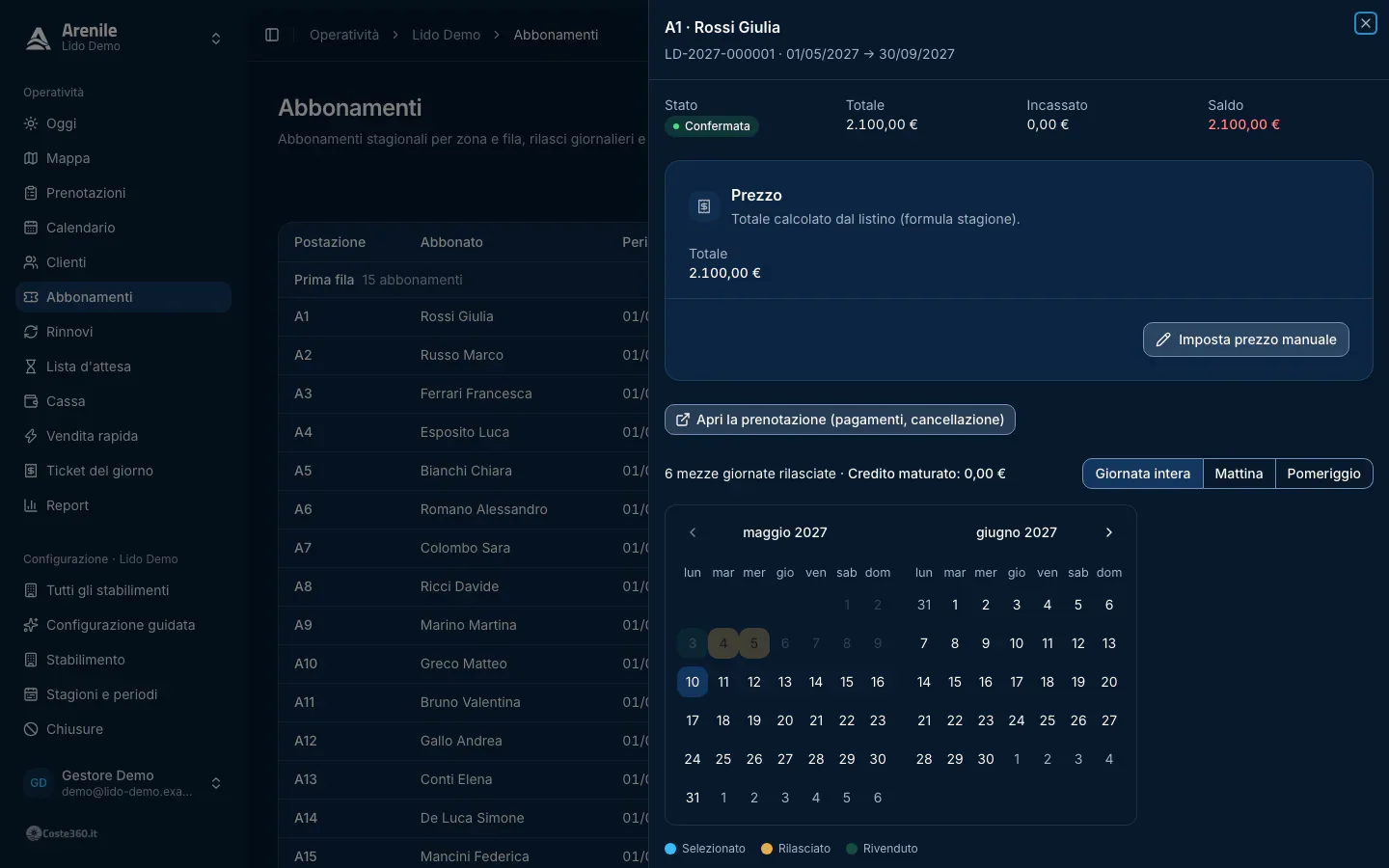Click the Report chart icon
Viewport: 1389px width, 868px height.
pyautogui.click(x=31, y=505)
